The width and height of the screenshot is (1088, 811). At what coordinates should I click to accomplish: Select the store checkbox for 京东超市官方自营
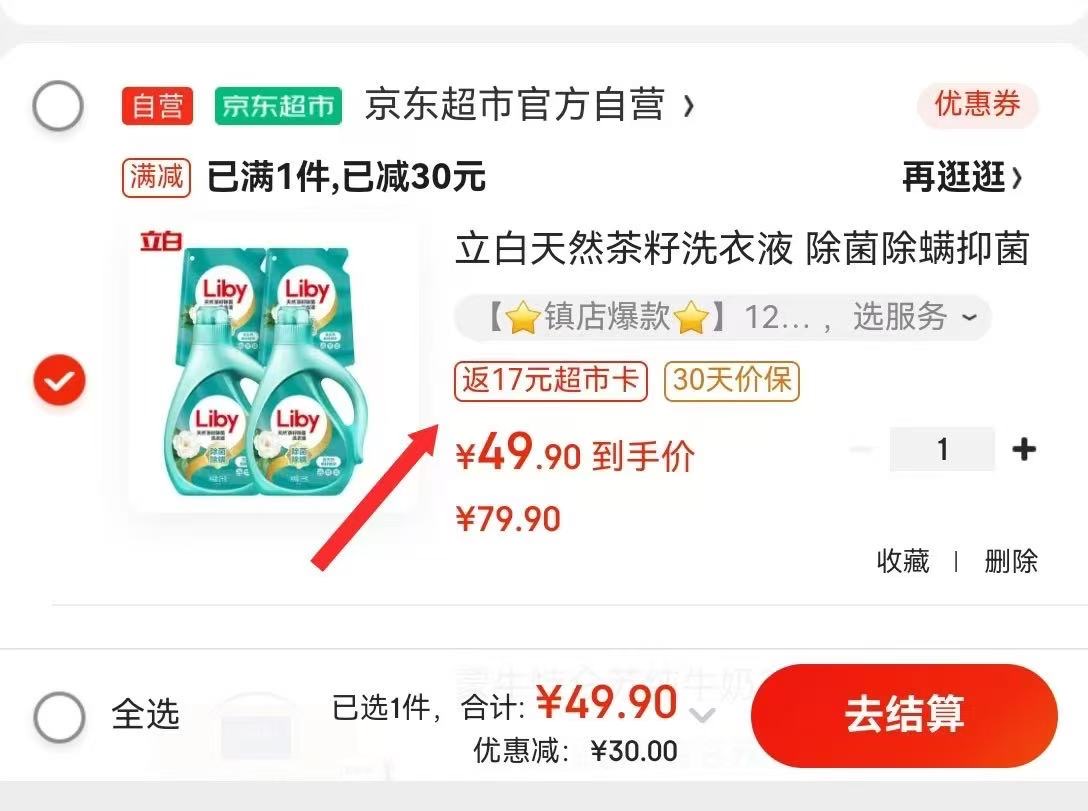pos(58,106)
